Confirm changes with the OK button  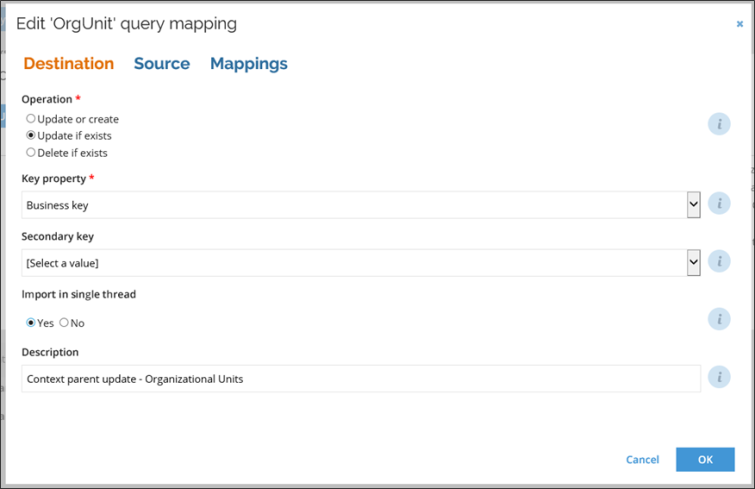point(705,460)
